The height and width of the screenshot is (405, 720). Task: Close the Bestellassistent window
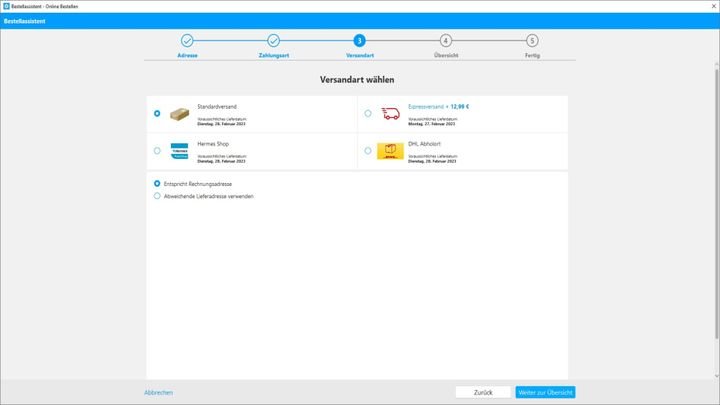click(x=714, y=6)
